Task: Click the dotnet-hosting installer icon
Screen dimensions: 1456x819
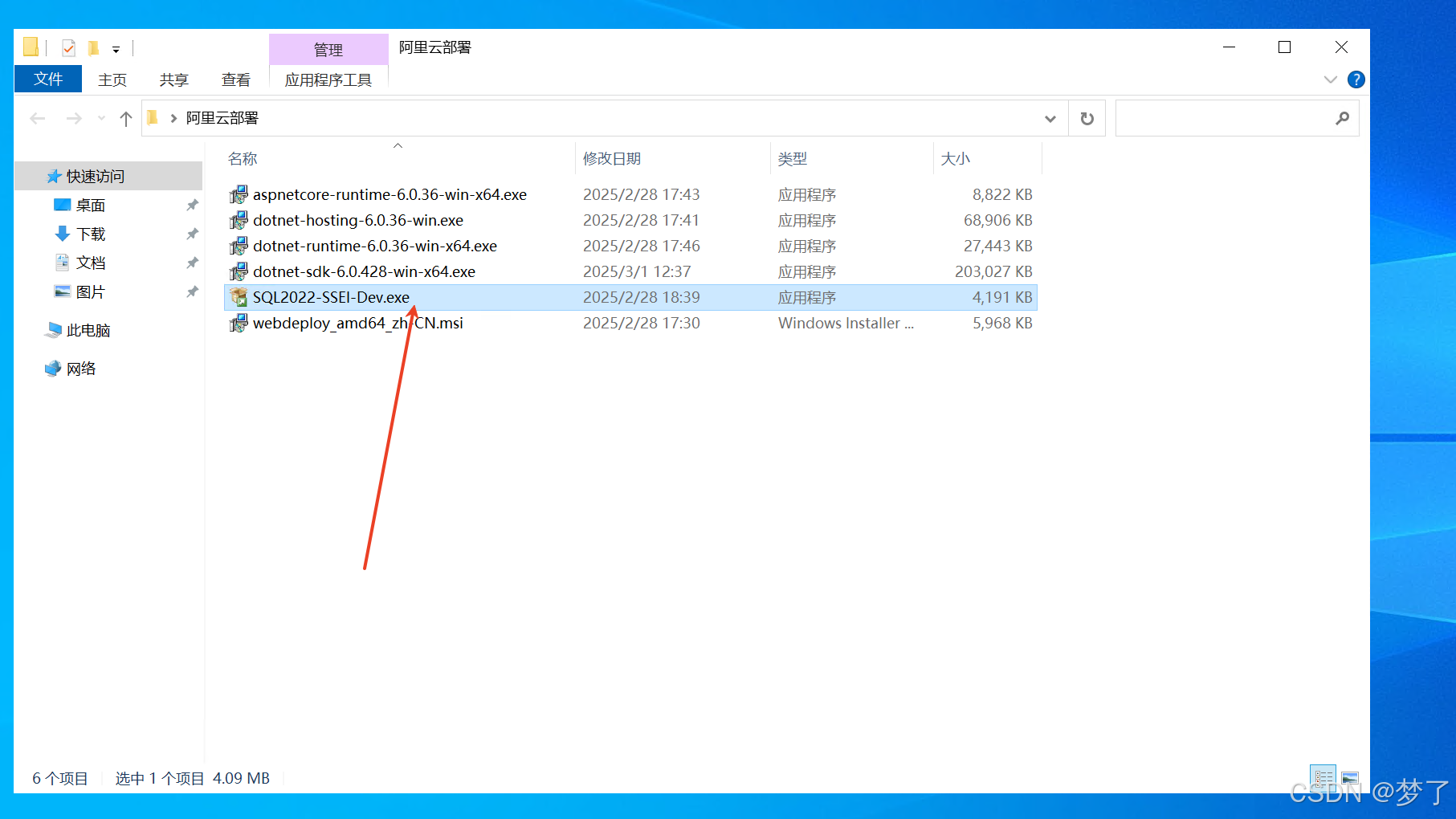Action: 239,220
